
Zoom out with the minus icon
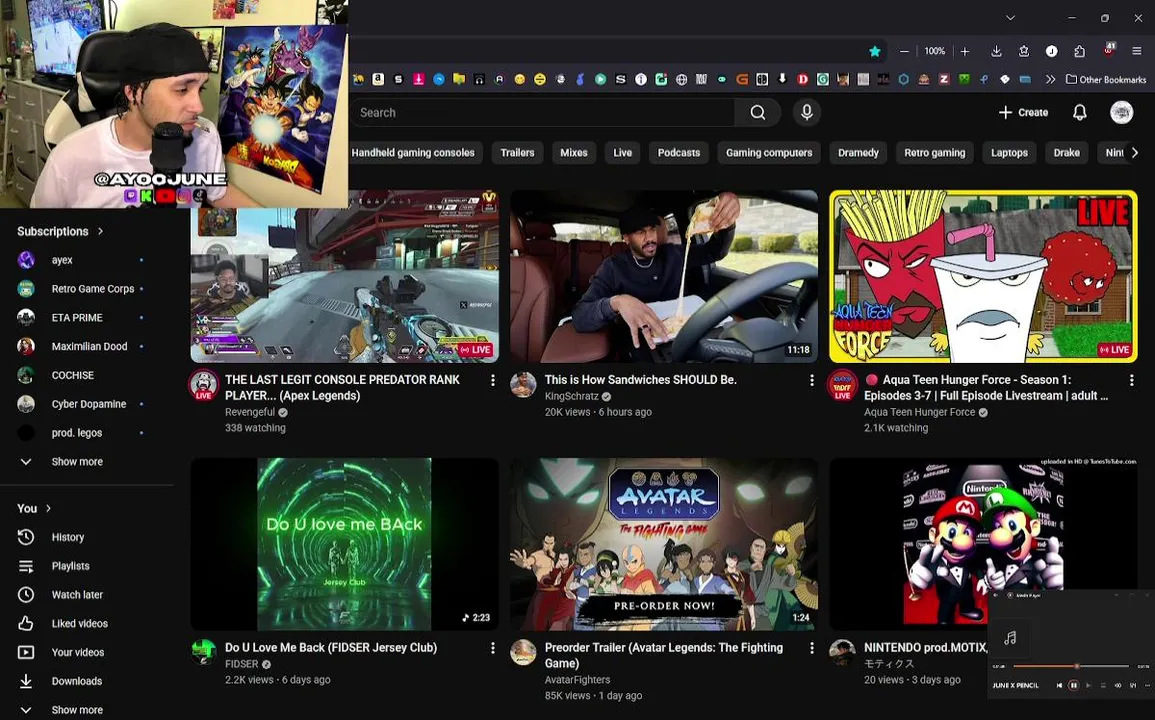tap(904, 51)
